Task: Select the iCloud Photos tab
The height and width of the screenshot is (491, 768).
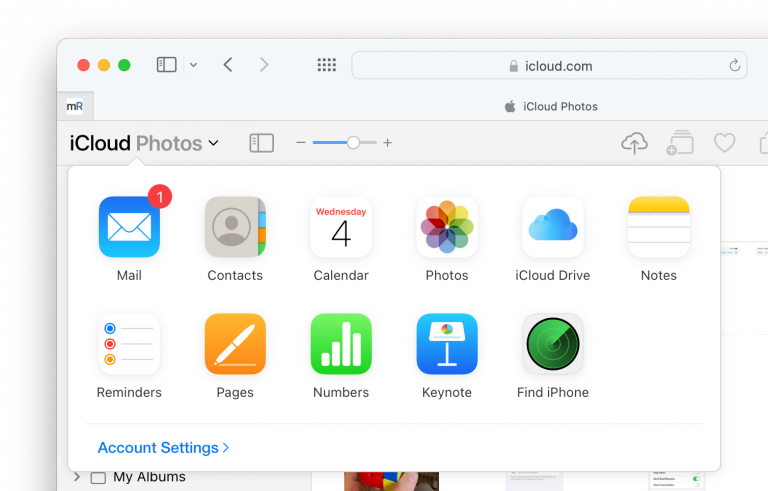Action: click(x=551, y=106)
